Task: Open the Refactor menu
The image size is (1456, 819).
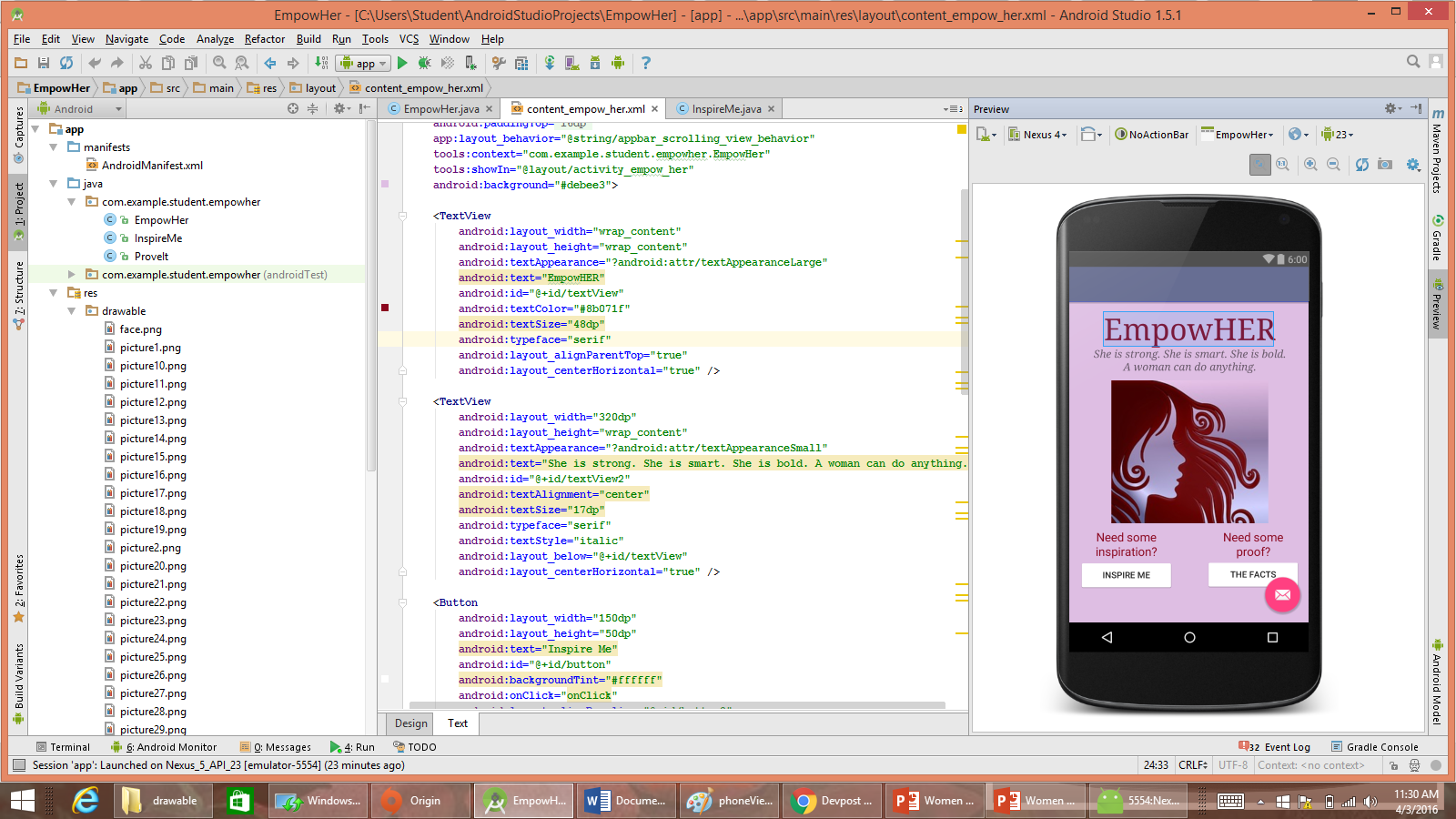Action: [264, 39]
